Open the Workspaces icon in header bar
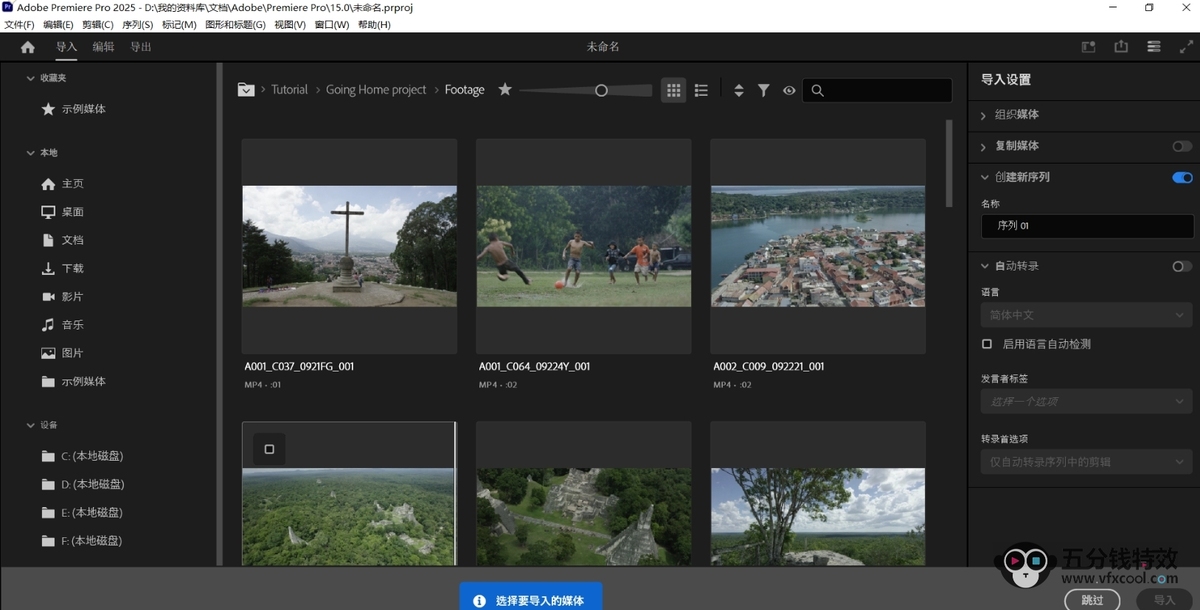The image size is (1200, 610). (x=1089, y=47)
